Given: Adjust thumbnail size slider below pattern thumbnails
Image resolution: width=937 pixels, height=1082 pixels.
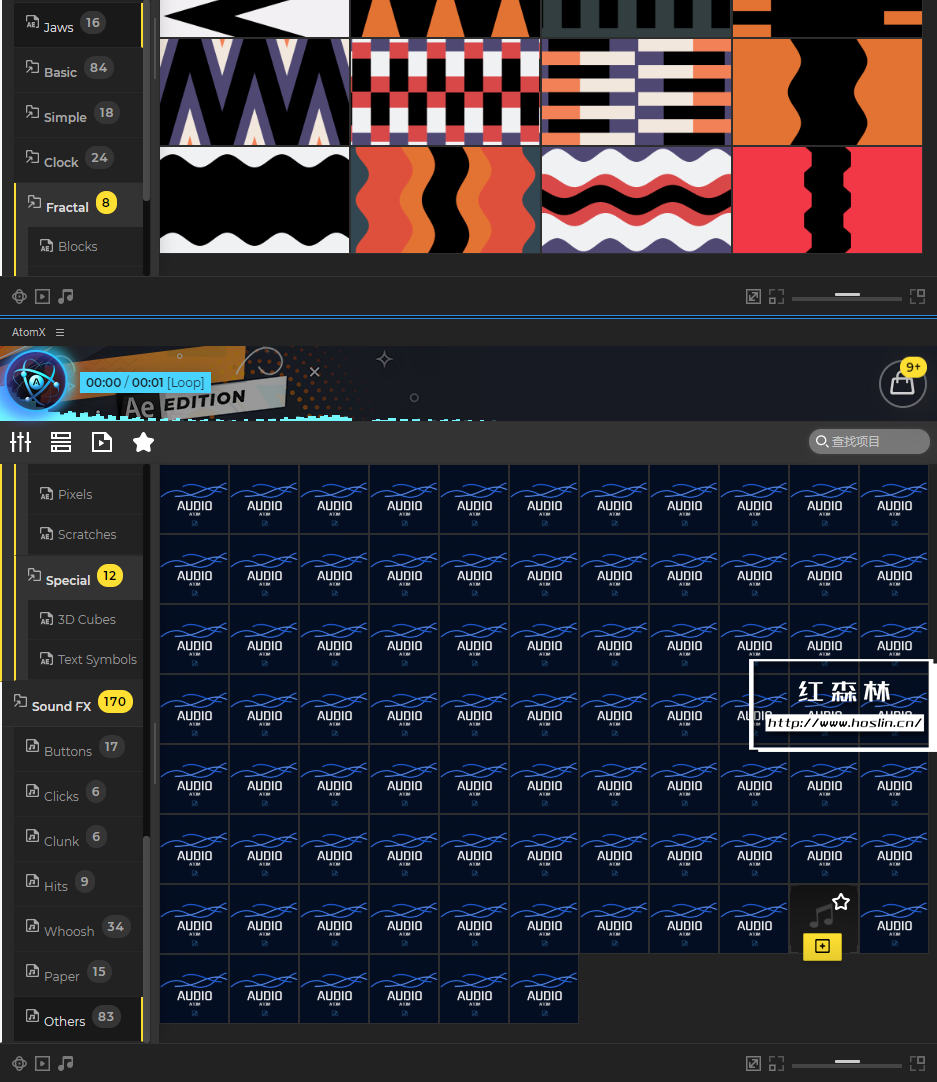Looking at the screenshot, I should pyautogui.click(x=847, y=295).
